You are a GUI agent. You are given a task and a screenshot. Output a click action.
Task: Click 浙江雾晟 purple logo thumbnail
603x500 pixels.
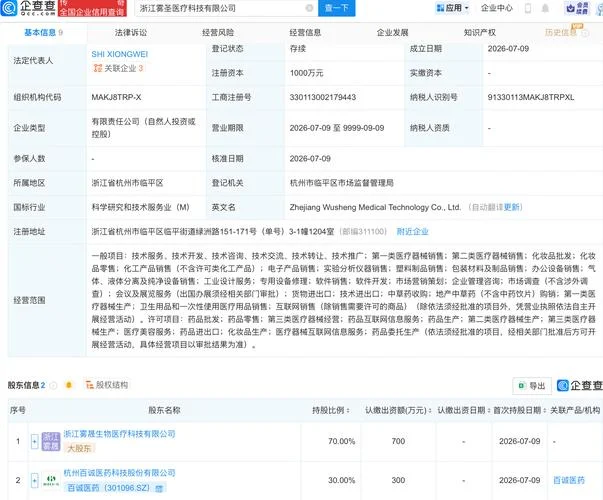click(x=51, y=442)
